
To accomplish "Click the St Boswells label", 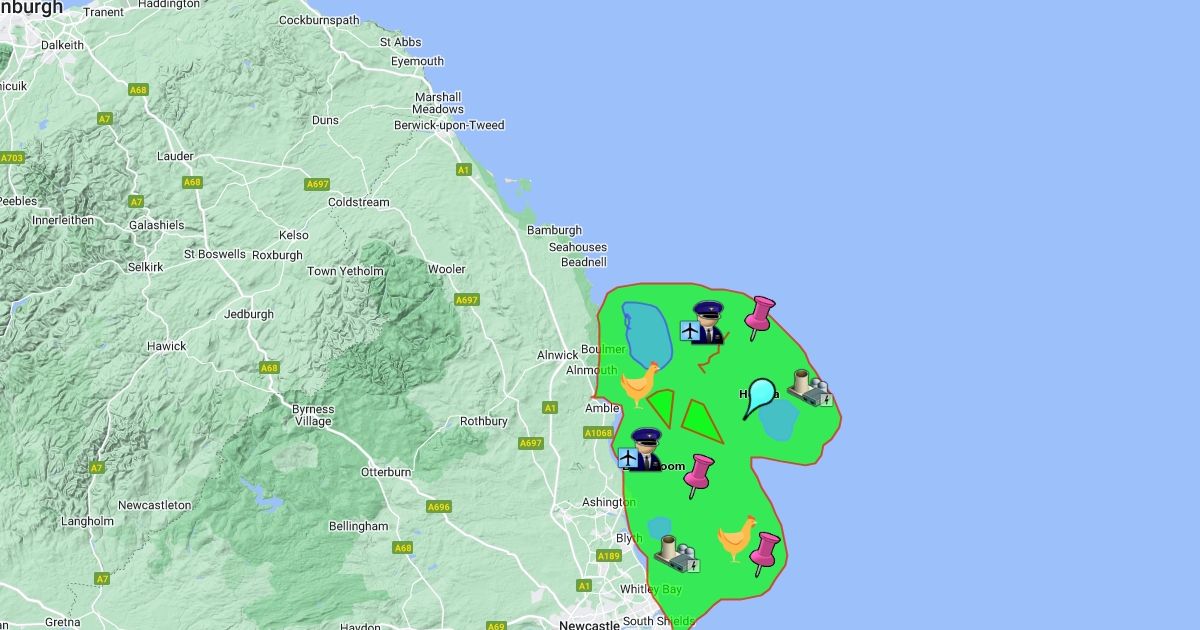I will click(214, 254).
